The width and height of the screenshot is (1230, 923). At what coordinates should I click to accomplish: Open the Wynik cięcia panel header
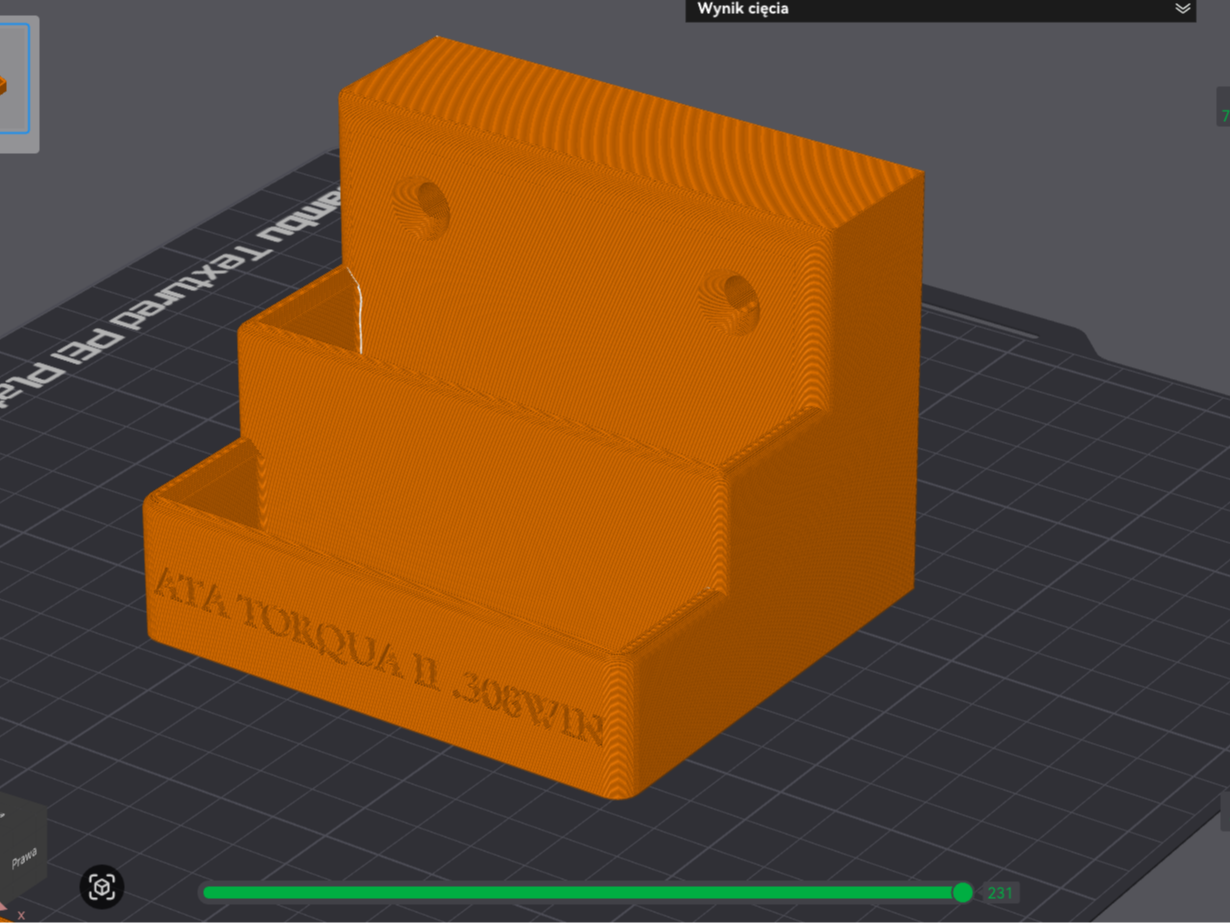click(x=940, y=10)
